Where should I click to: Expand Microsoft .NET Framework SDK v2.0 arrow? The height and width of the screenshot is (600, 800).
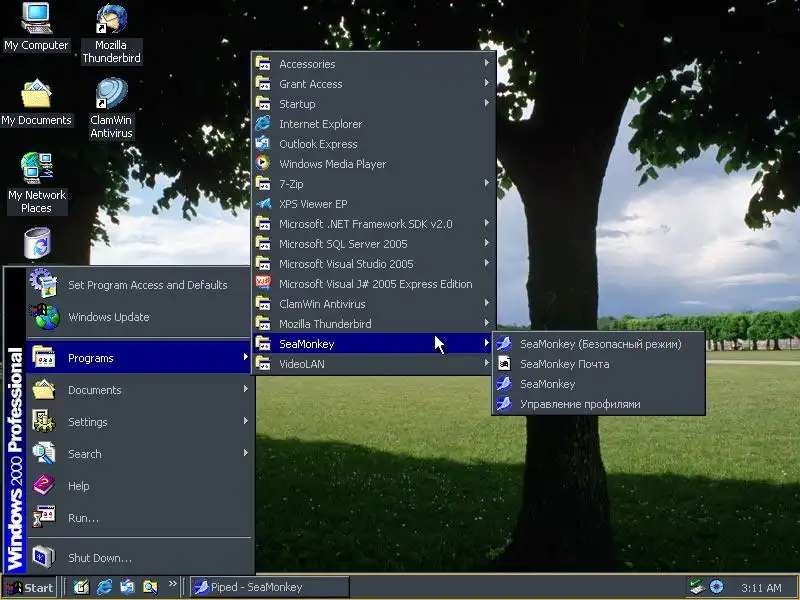[x=487, y=223]
